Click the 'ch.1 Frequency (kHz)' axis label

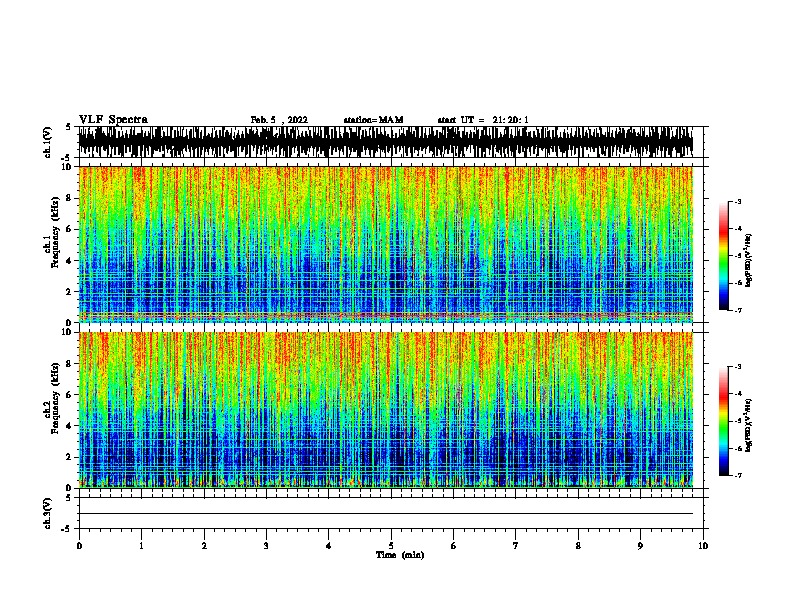click(x=51, y=232)
